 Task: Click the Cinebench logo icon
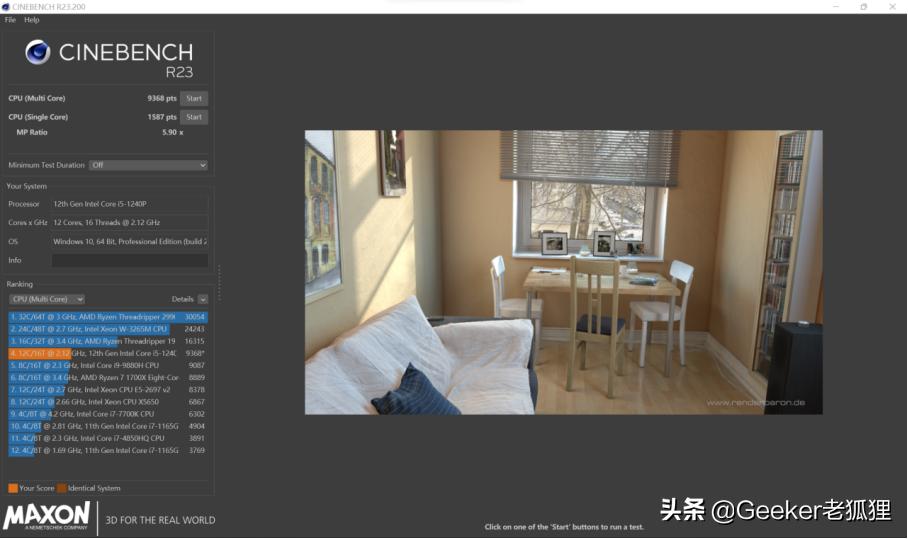point(38,52)
